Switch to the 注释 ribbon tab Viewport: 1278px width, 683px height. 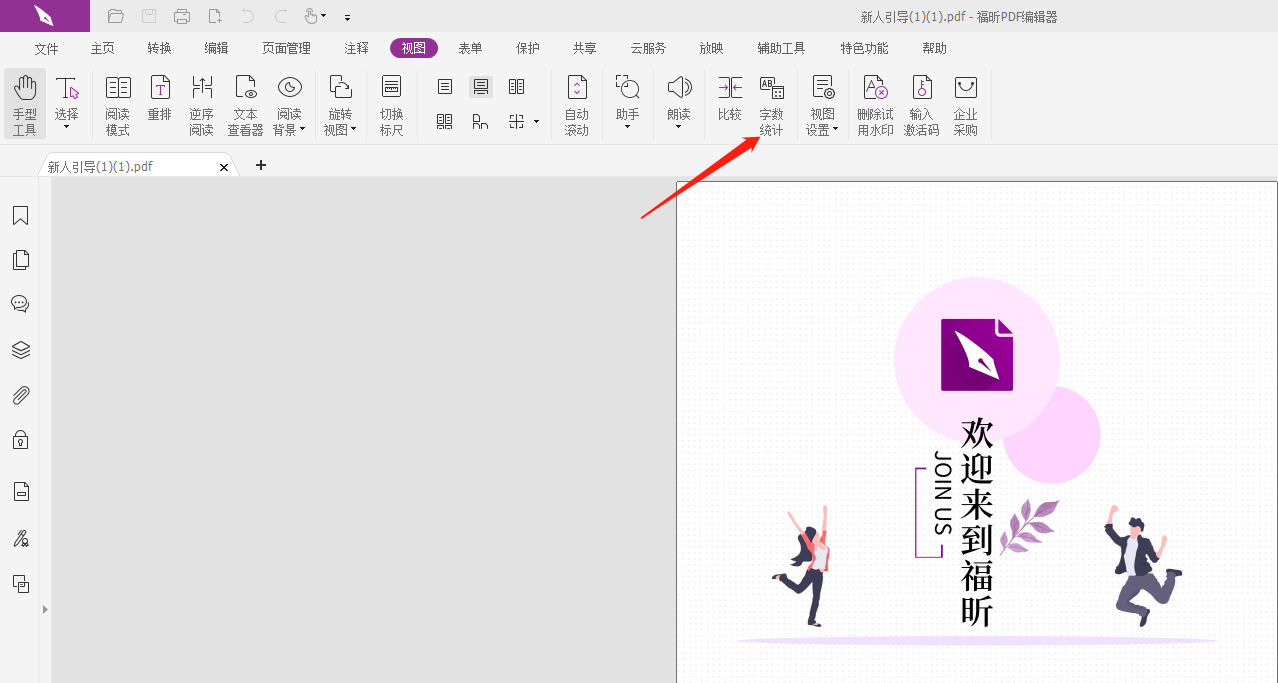355,47
